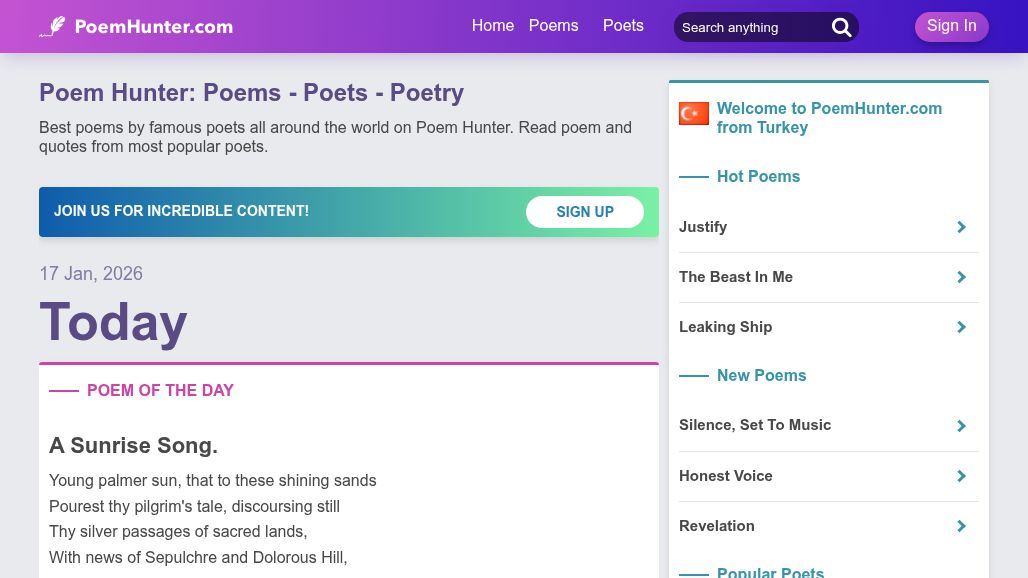Focus the Search anything input field
The width and height of the screenshot is (1028, 578).
[750, 28]
